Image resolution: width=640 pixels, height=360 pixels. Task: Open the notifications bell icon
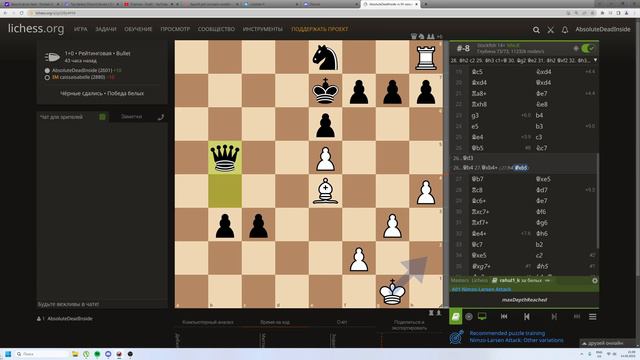[565, 29]
